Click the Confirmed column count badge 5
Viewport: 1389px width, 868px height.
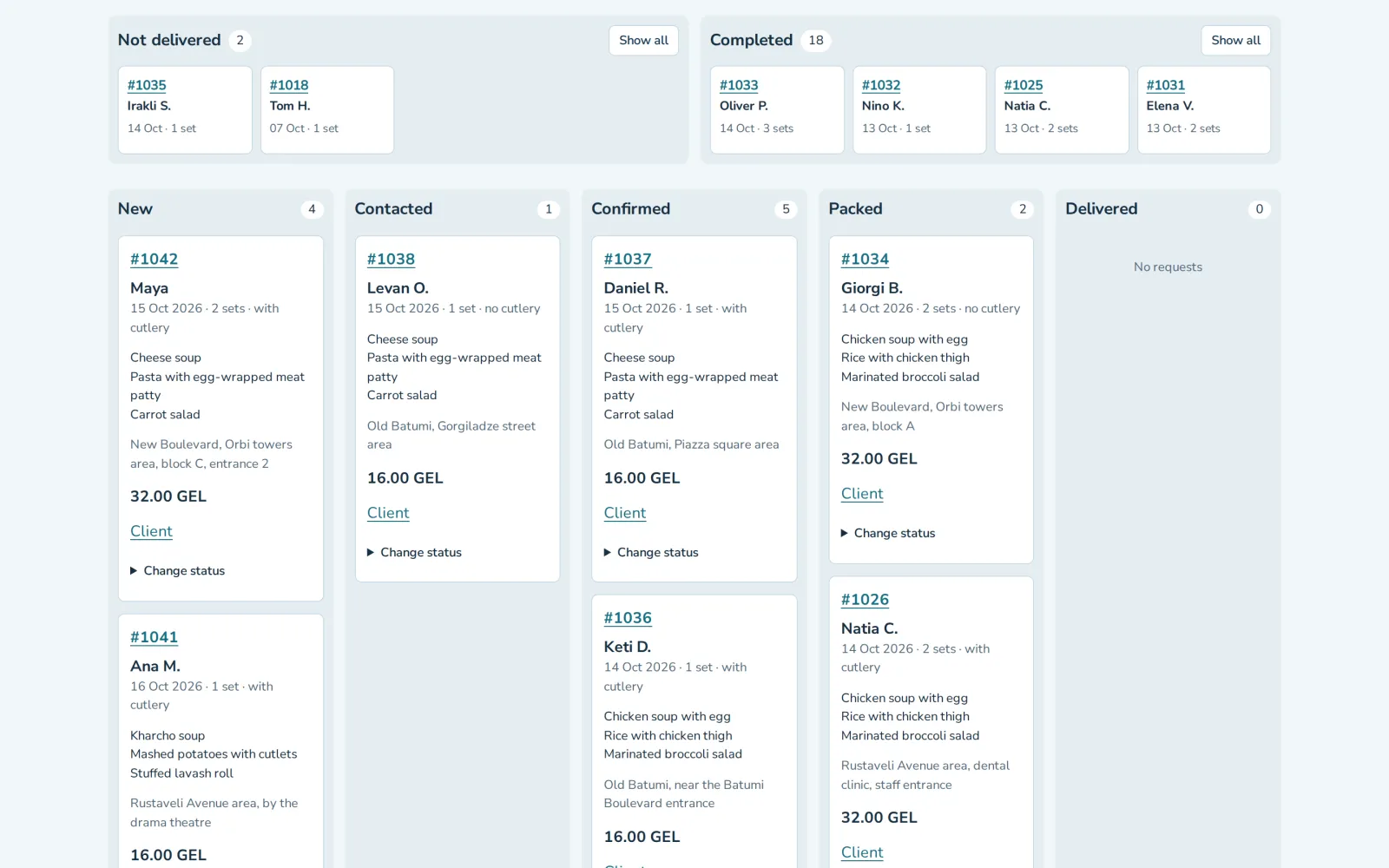click(x=786, y=209)
